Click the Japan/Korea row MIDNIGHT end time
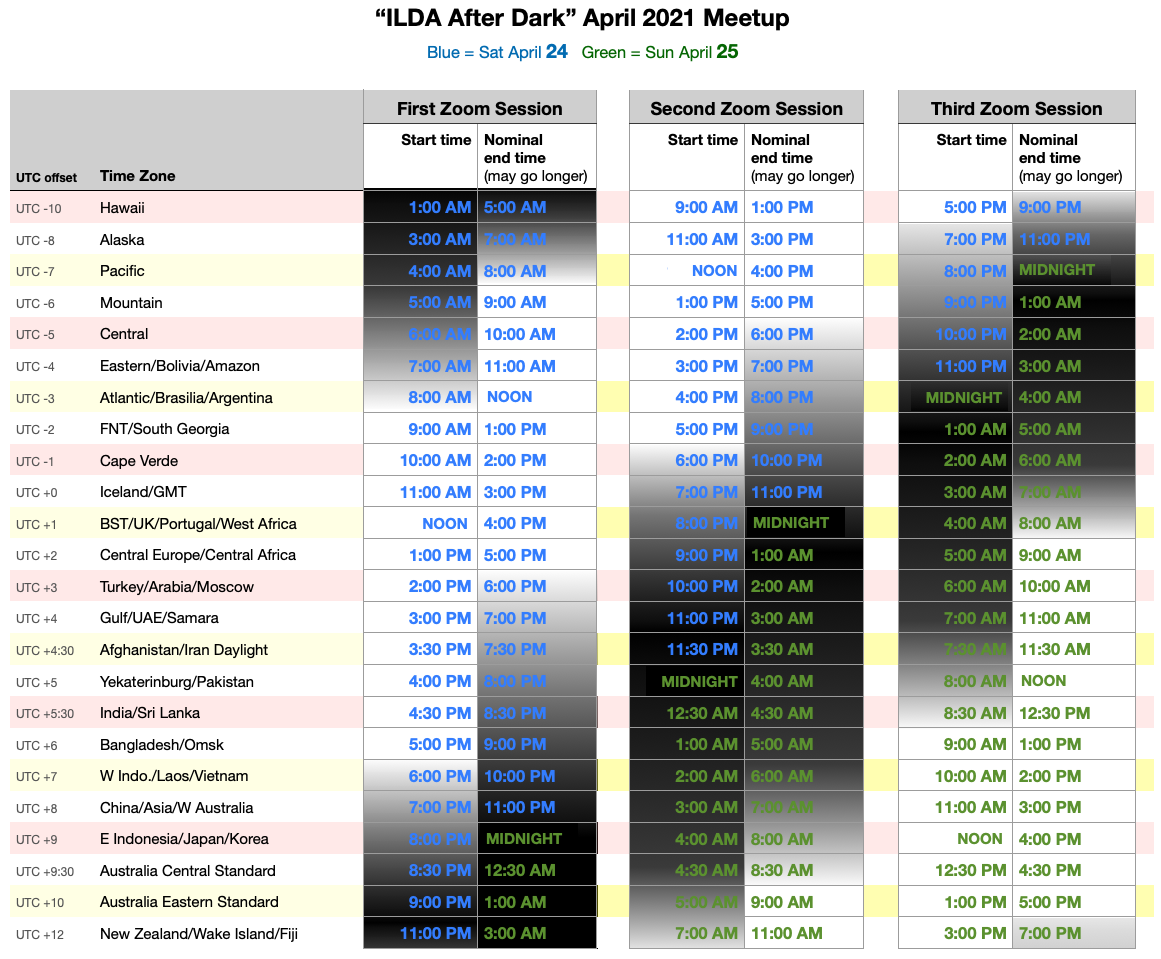 tap(523, 839)
